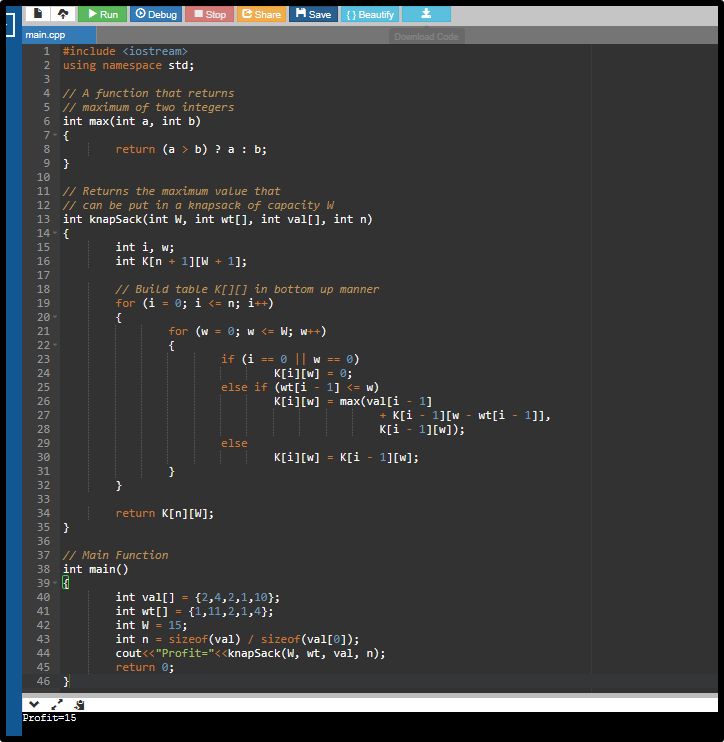Fold the main function block at line 39
The height and width of the screenshot is (742, 724).
point(55,583)
